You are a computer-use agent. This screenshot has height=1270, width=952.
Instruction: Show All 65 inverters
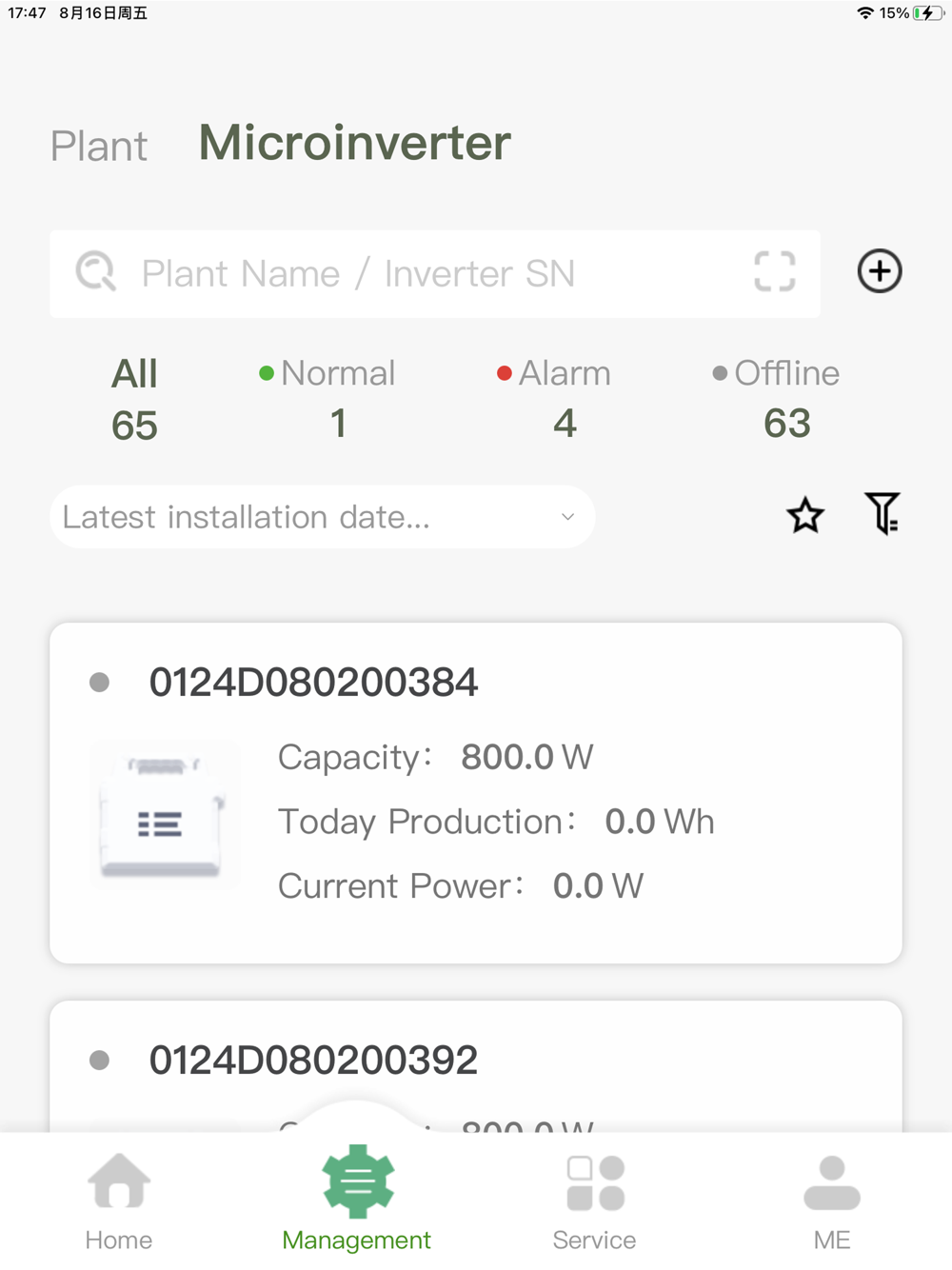(134, 400)
